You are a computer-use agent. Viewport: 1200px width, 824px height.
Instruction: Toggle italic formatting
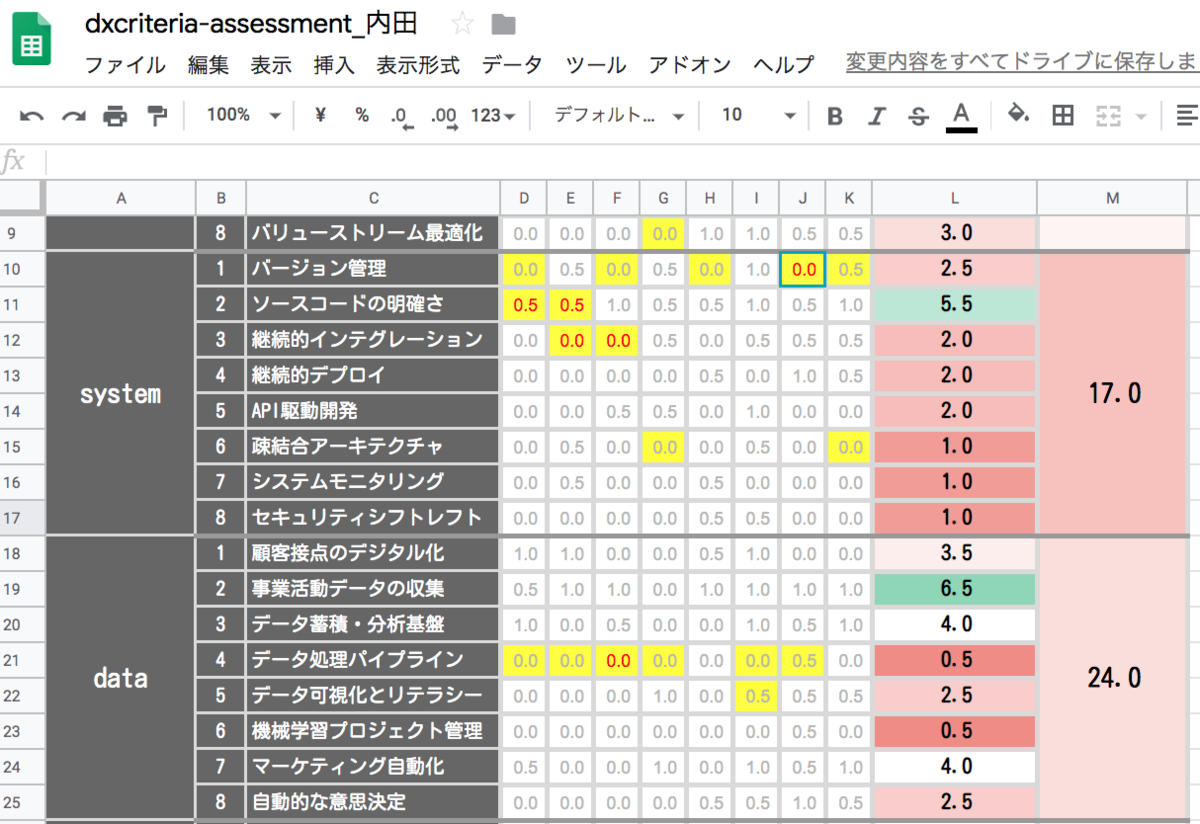(876, 115)
